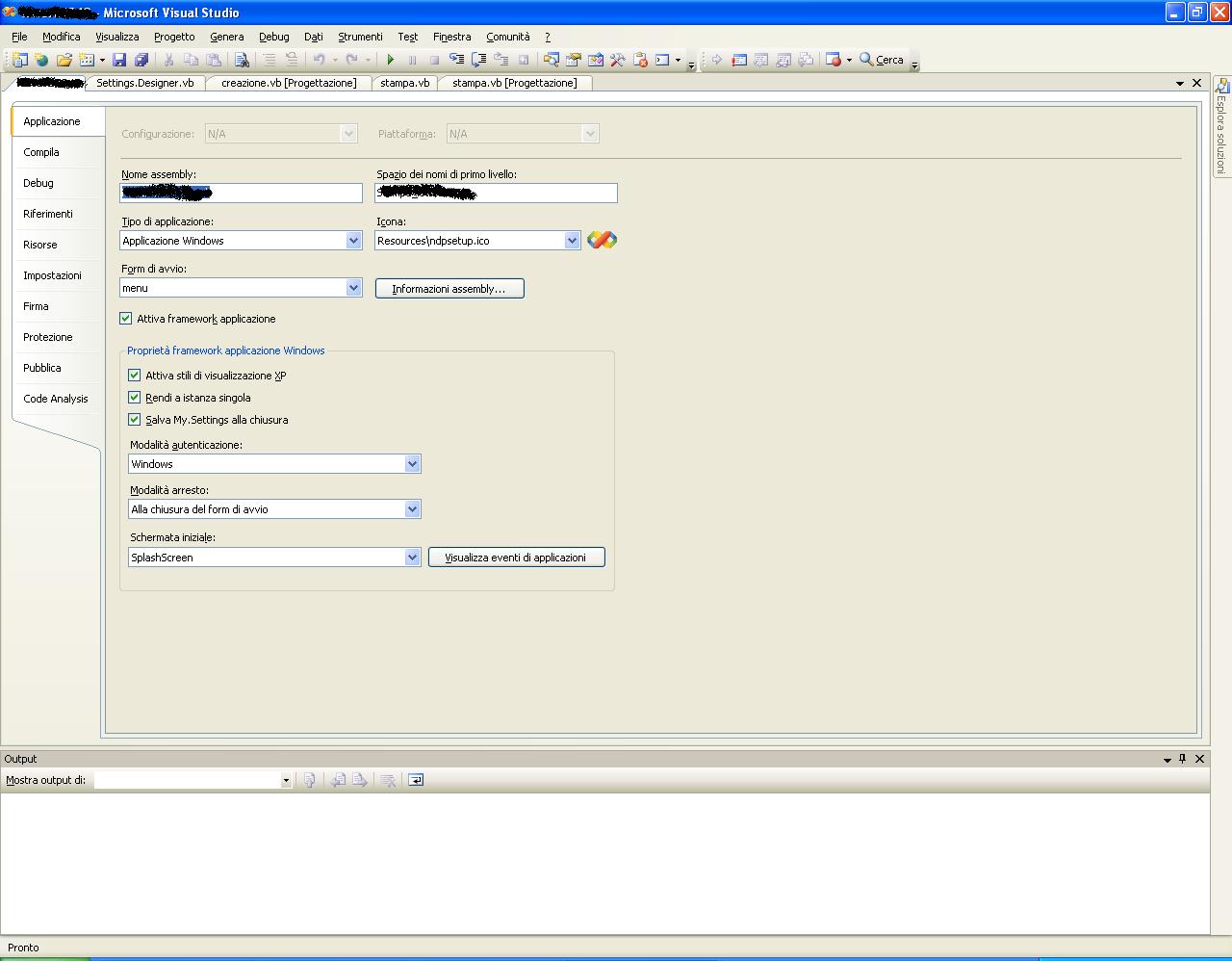Open the Properties Window toolbar icon

tap(574, 60)
